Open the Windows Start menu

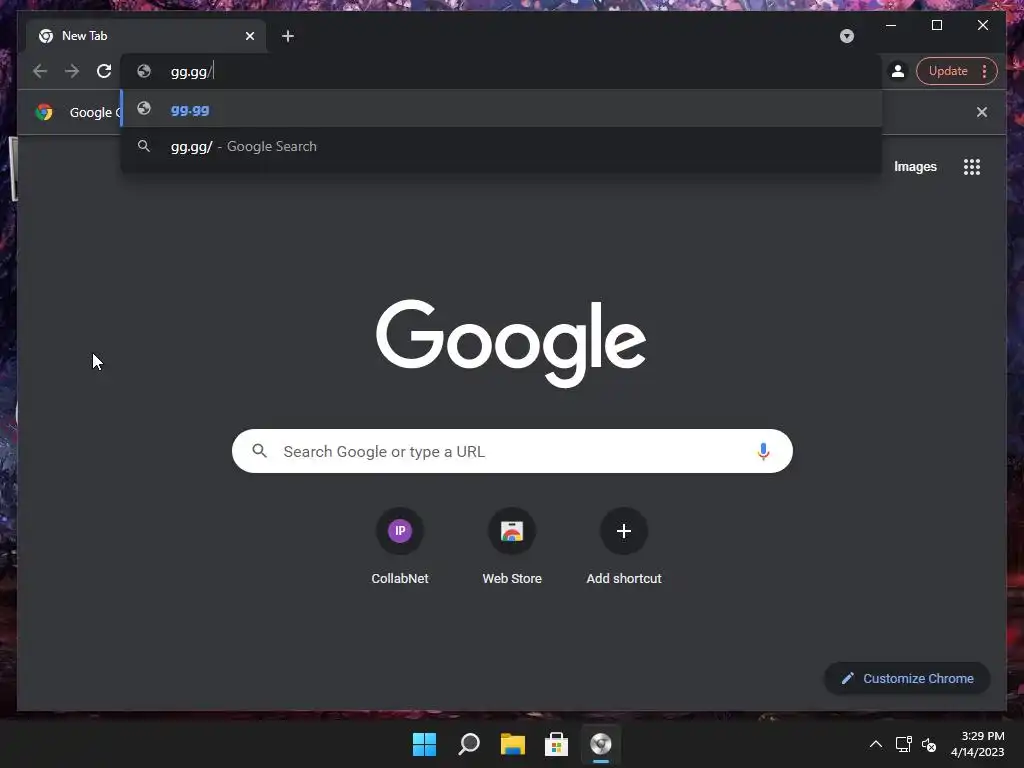click(424, 744)
